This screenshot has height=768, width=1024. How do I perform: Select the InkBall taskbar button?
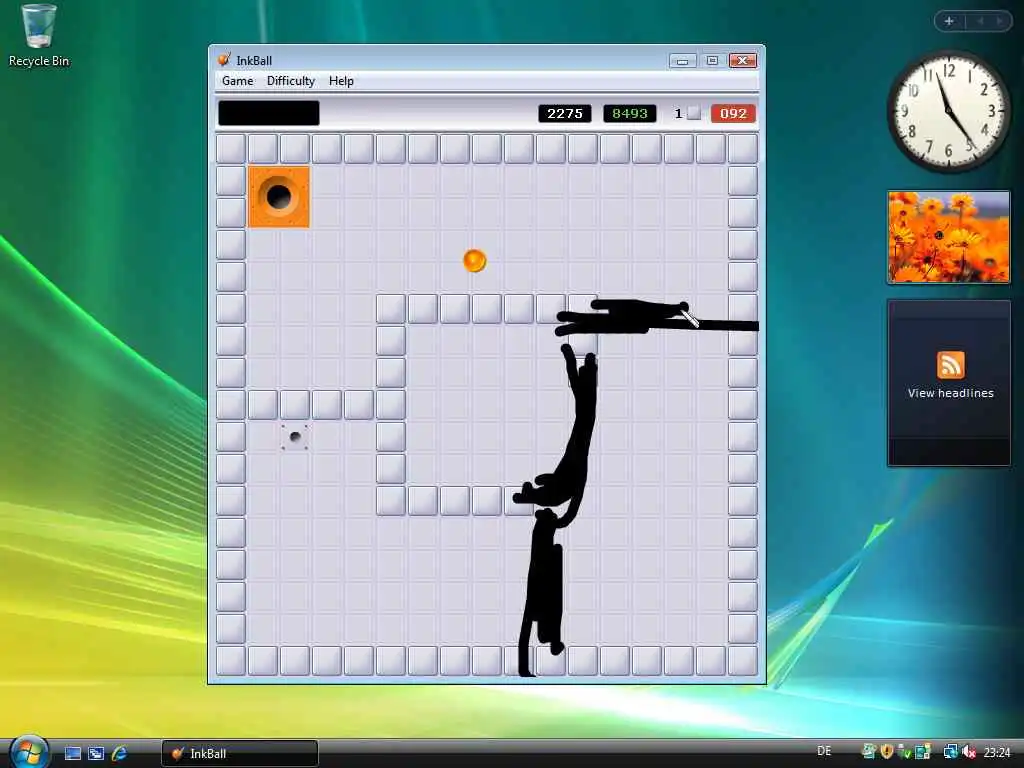click(240, 754)
